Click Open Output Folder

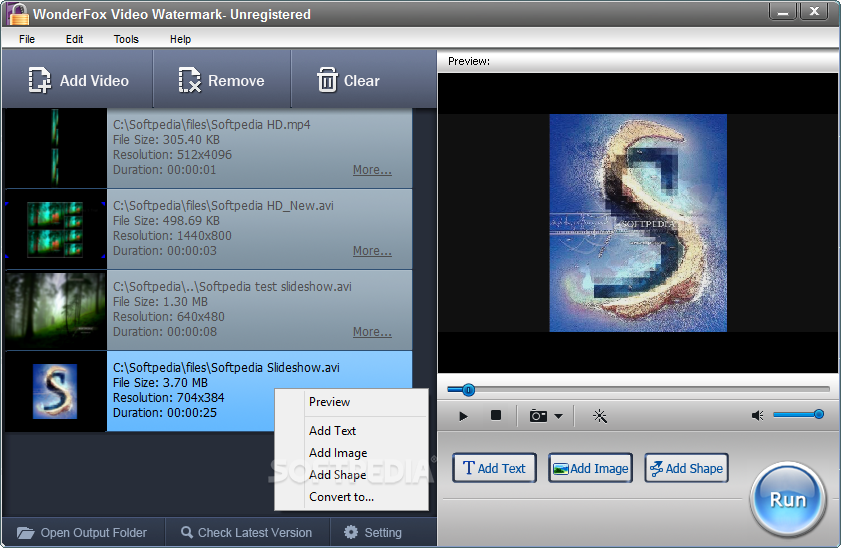pos(82,532)
